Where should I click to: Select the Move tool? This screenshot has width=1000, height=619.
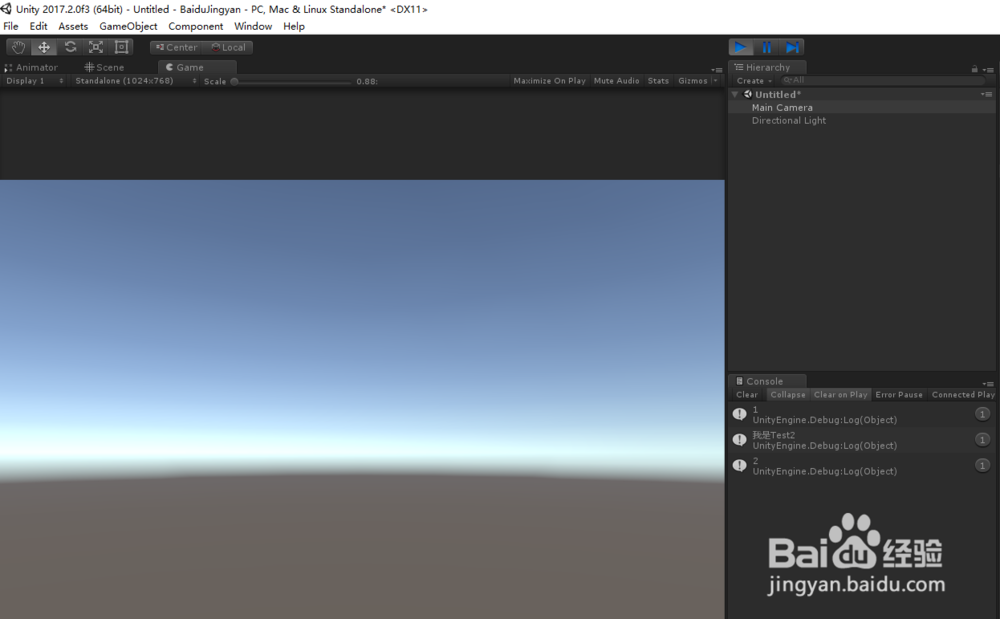pyautogui.click(x=44, y=47)
